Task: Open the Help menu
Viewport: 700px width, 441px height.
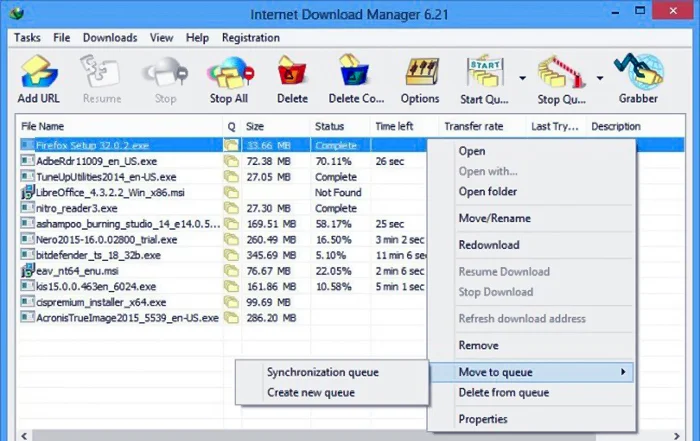Action: click(x=197, y=37)
